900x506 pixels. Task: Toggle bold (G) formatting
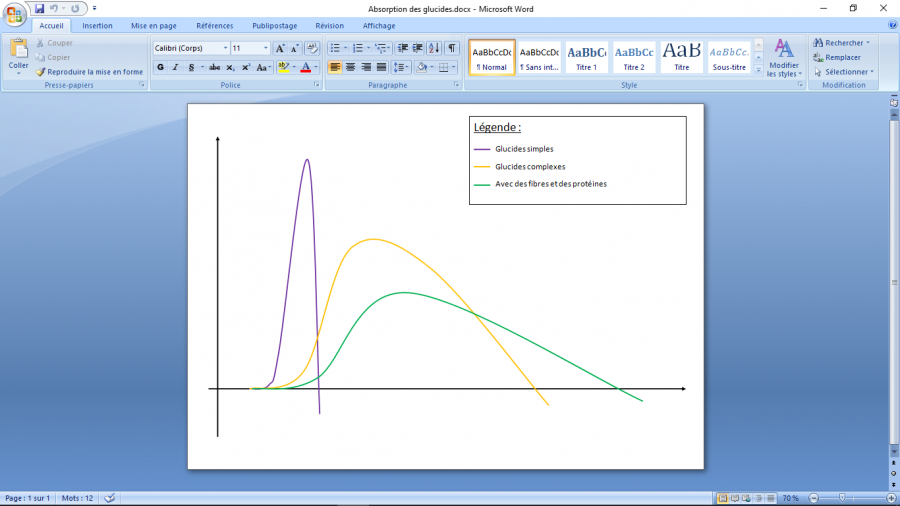tap(160, 67)
